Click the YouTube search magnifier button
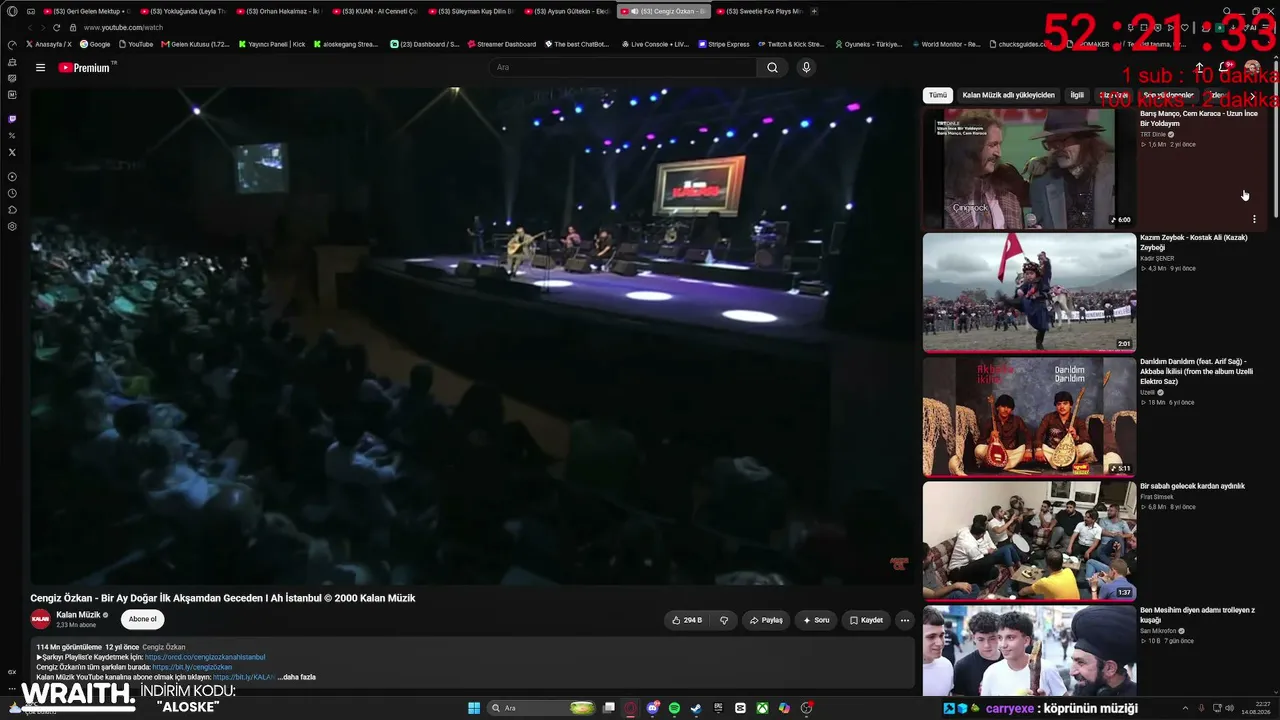 [x=772, y=68]
